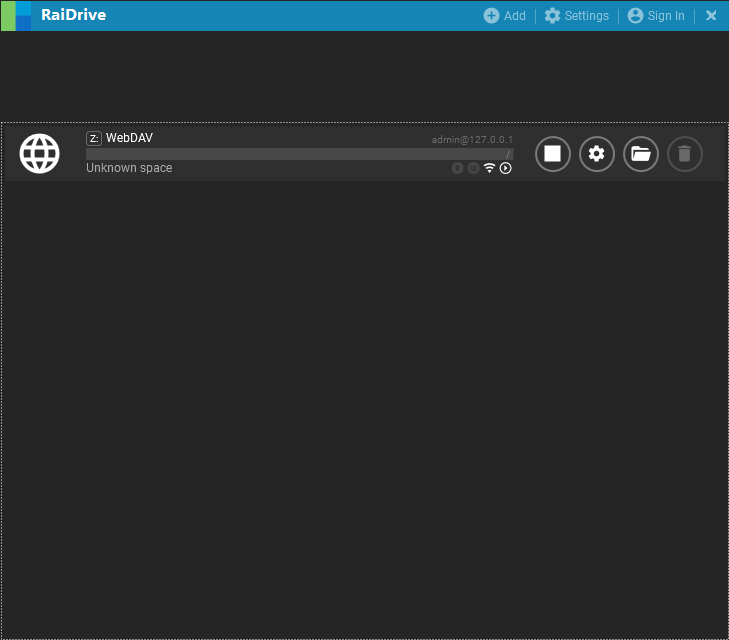Click the Unknown space label
This screenshot has height=640, width=729.
[129, 168]
